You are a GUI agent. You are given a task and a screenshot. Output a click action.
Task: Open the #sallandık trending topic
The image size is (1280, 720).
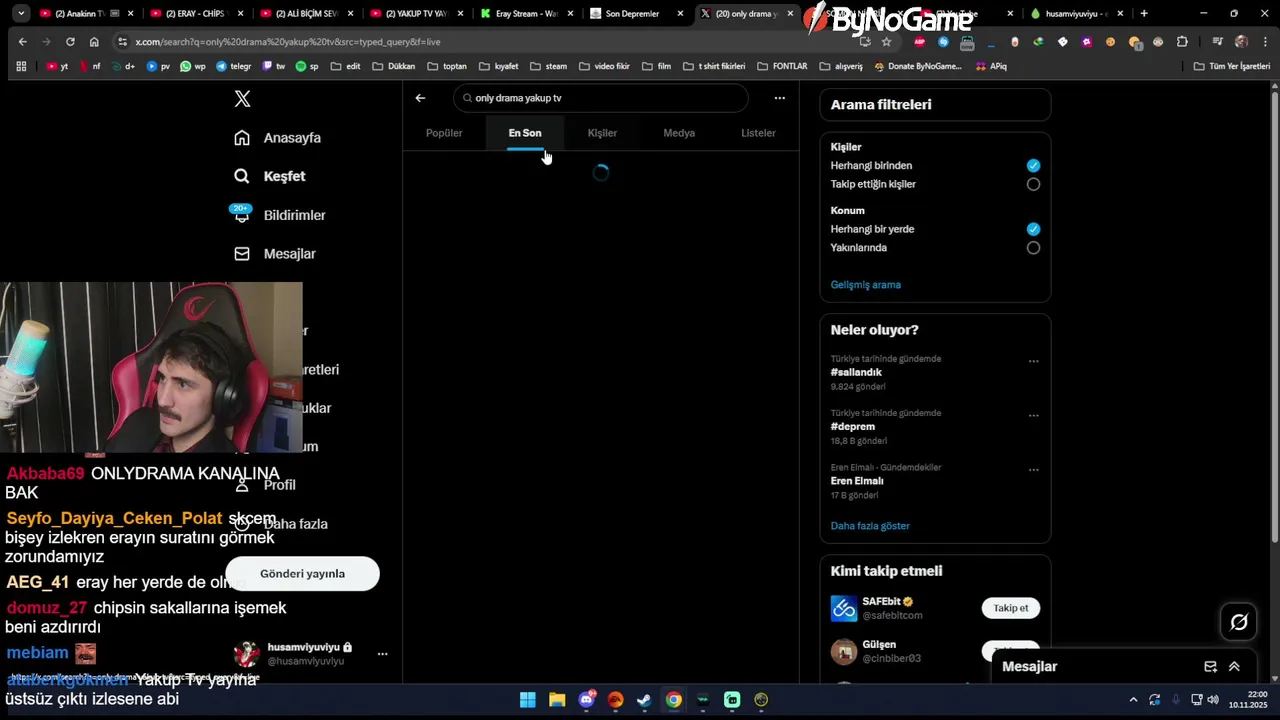click(x=856, y=372)
